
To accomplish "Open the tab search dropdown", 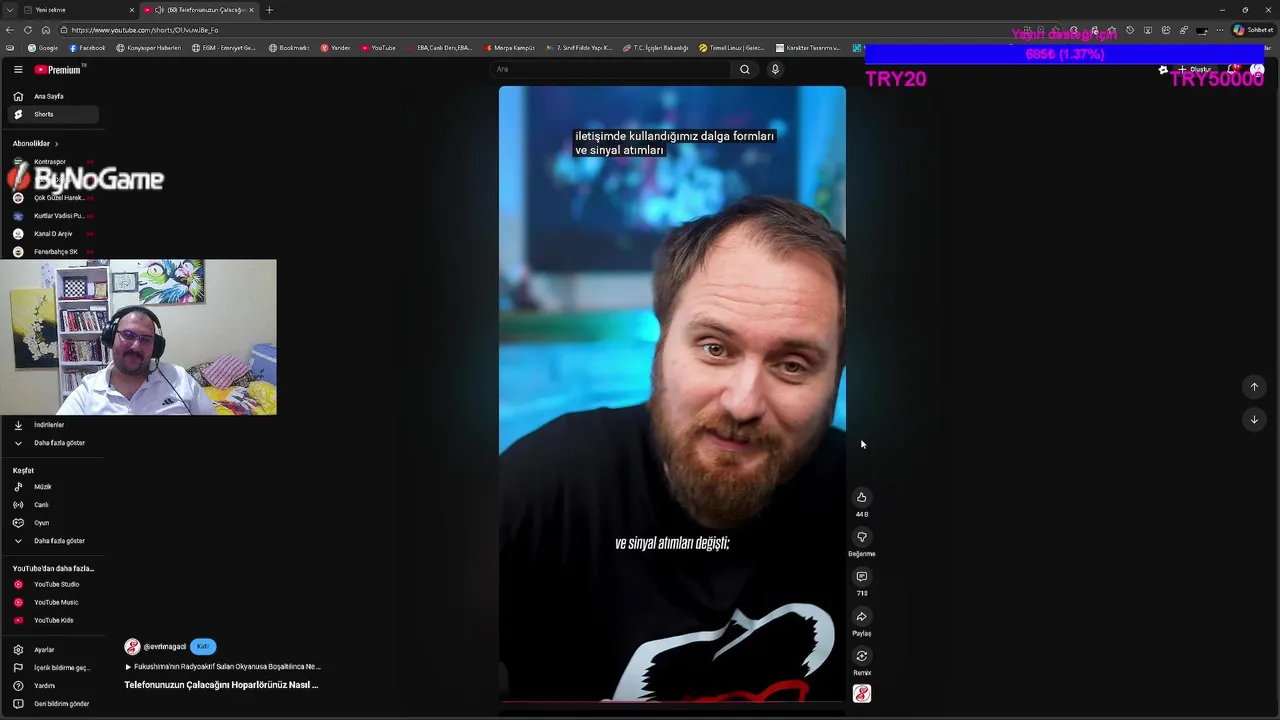I will pyautogui.click(x=9, y=10).
